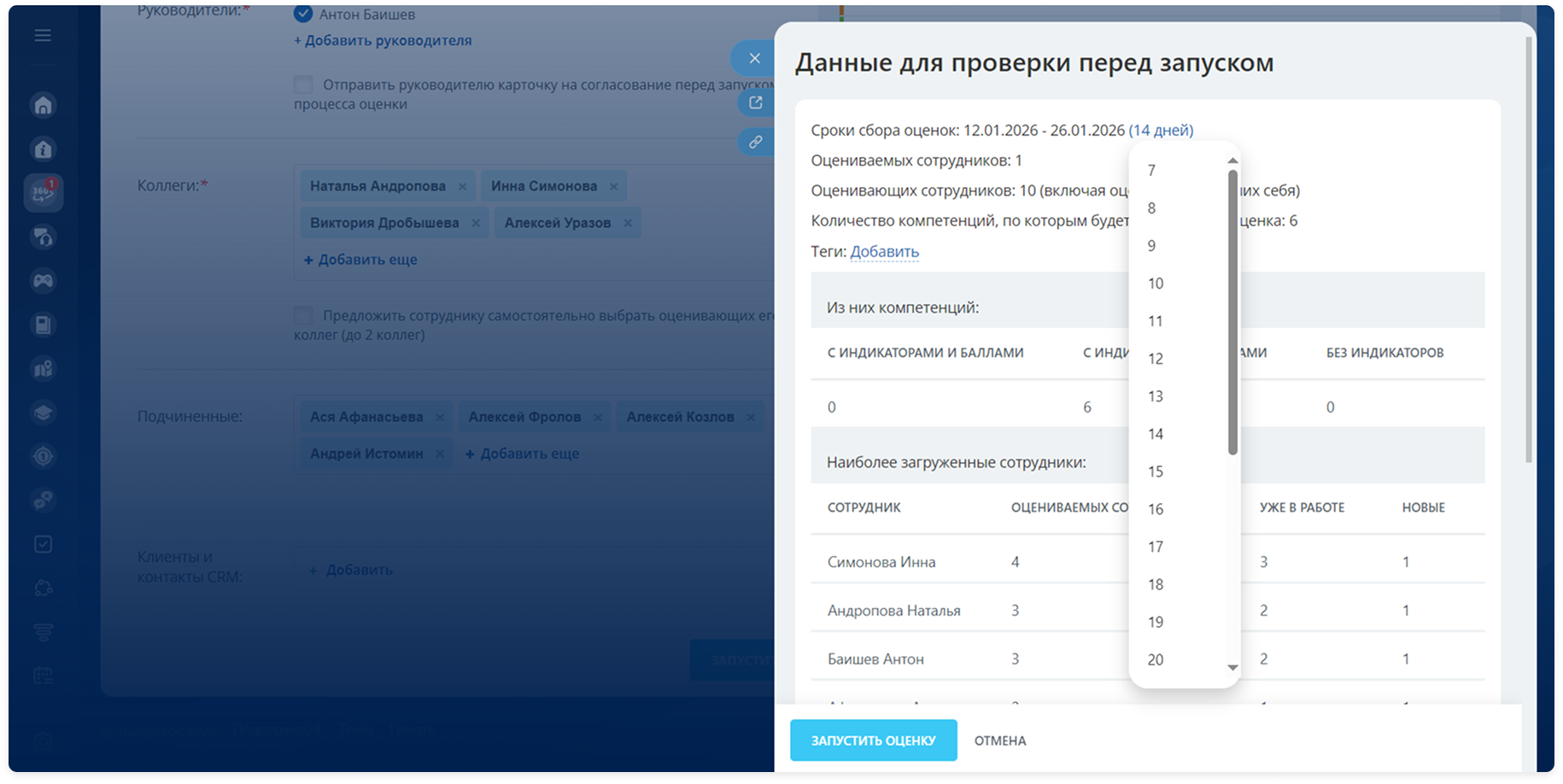Open the graduation cap learning section
The width and height of the screenshot is (1563, 784).
(x=43, y=412)
